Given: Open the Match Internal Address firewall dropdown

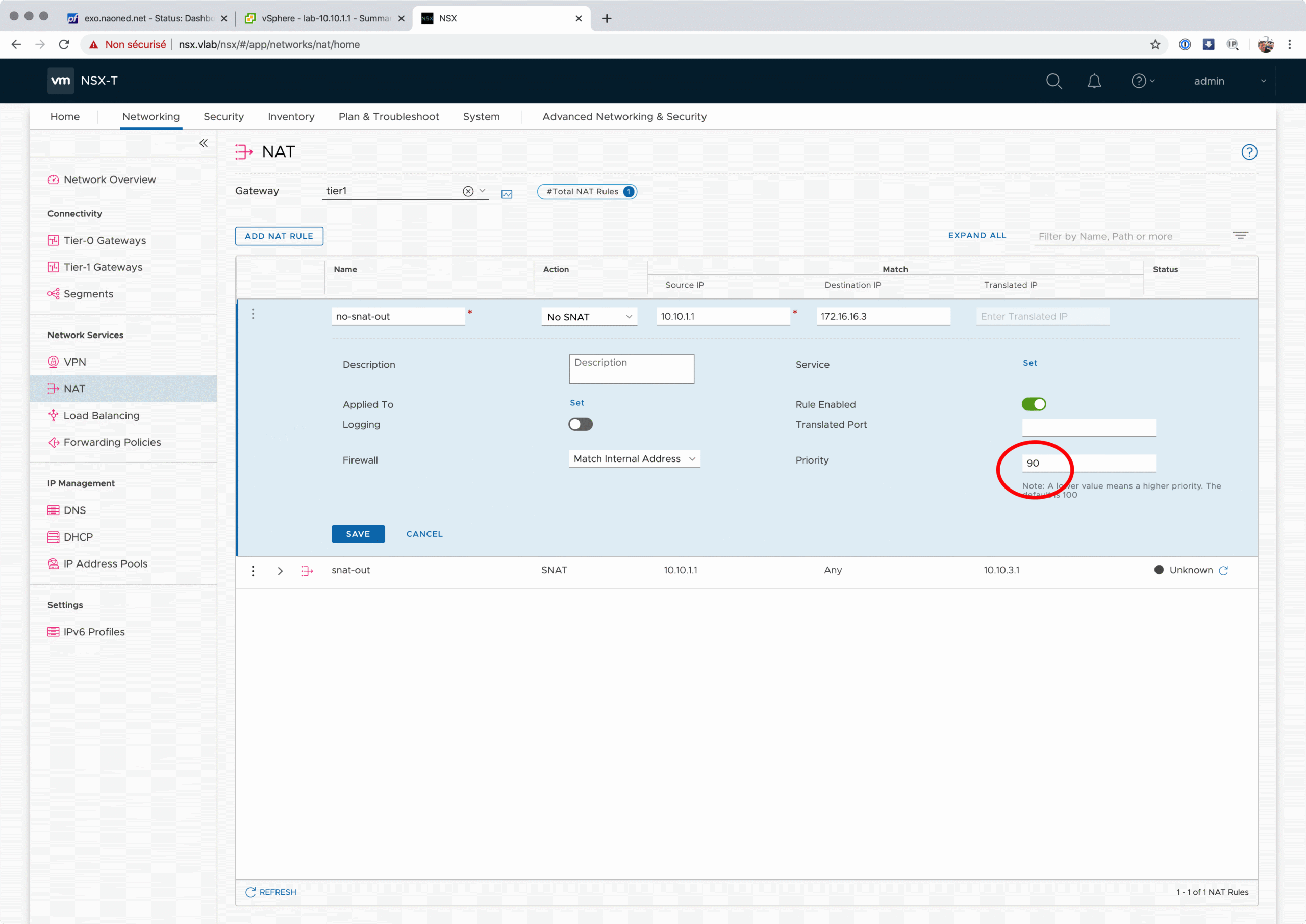Looking at the screenshot, I should (x=634, y=458).
